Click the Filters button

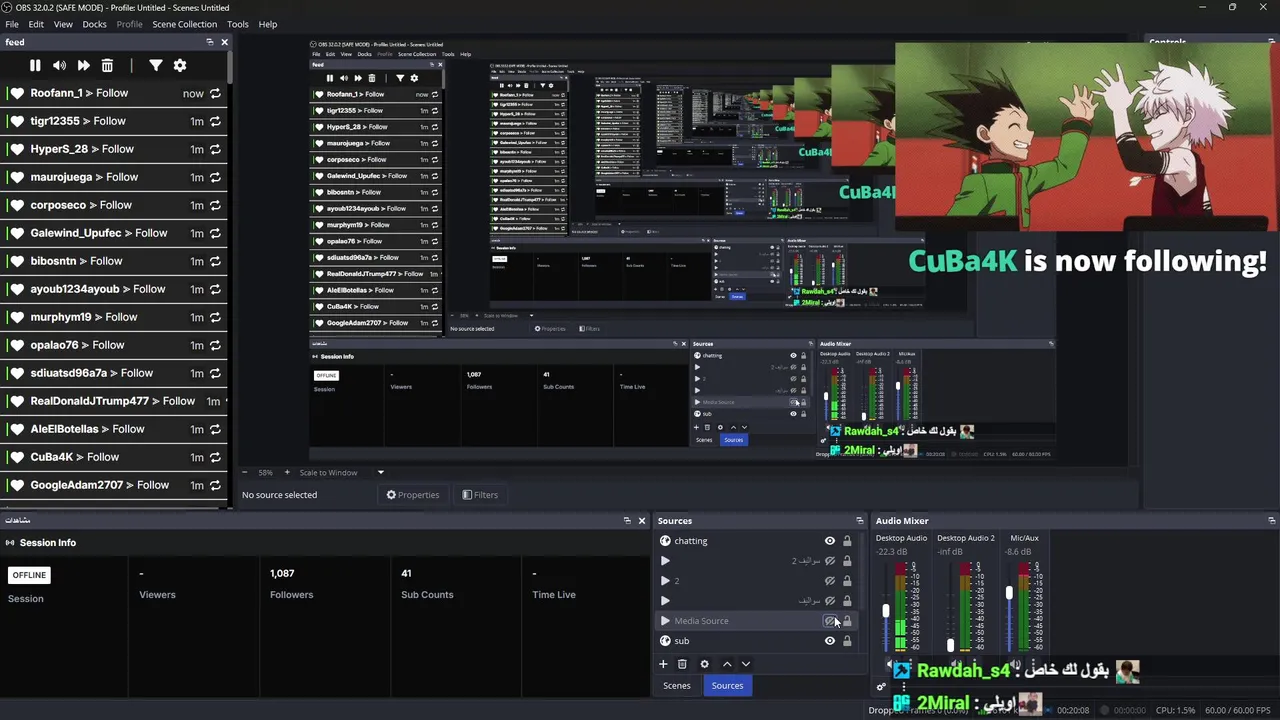480,495
